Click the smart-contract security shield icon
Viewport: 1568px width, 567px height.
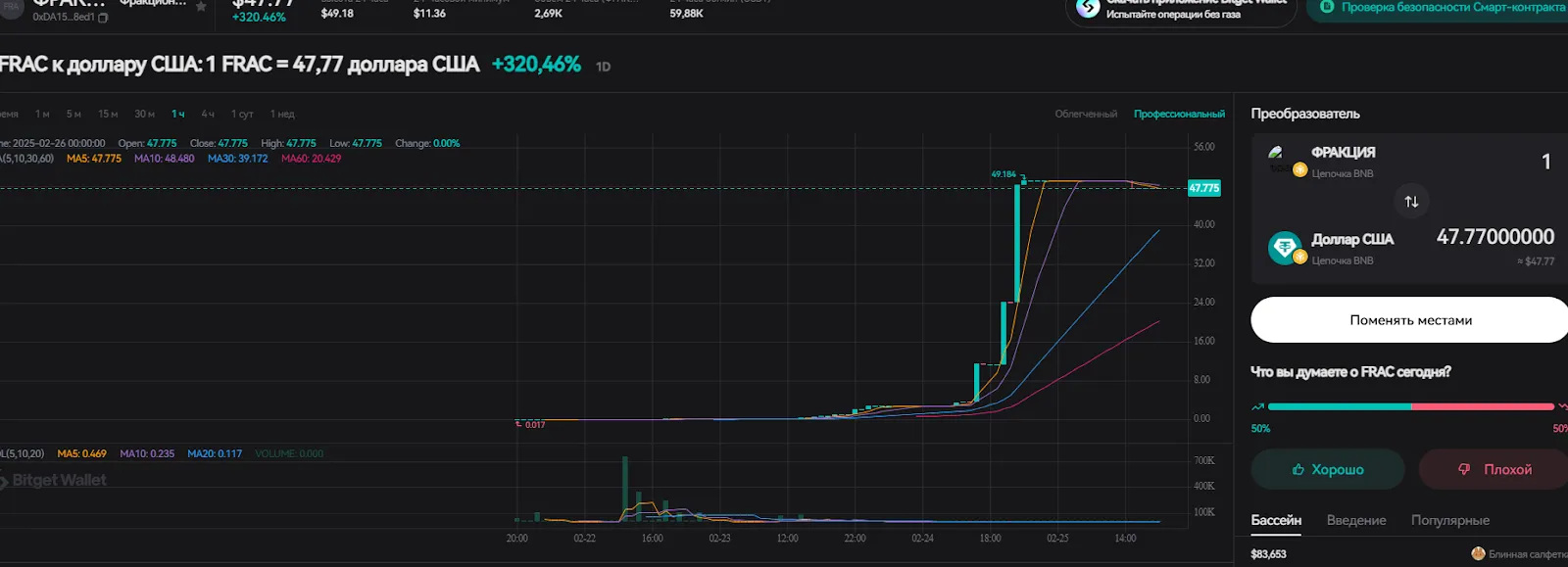[x=1327, y=7]
